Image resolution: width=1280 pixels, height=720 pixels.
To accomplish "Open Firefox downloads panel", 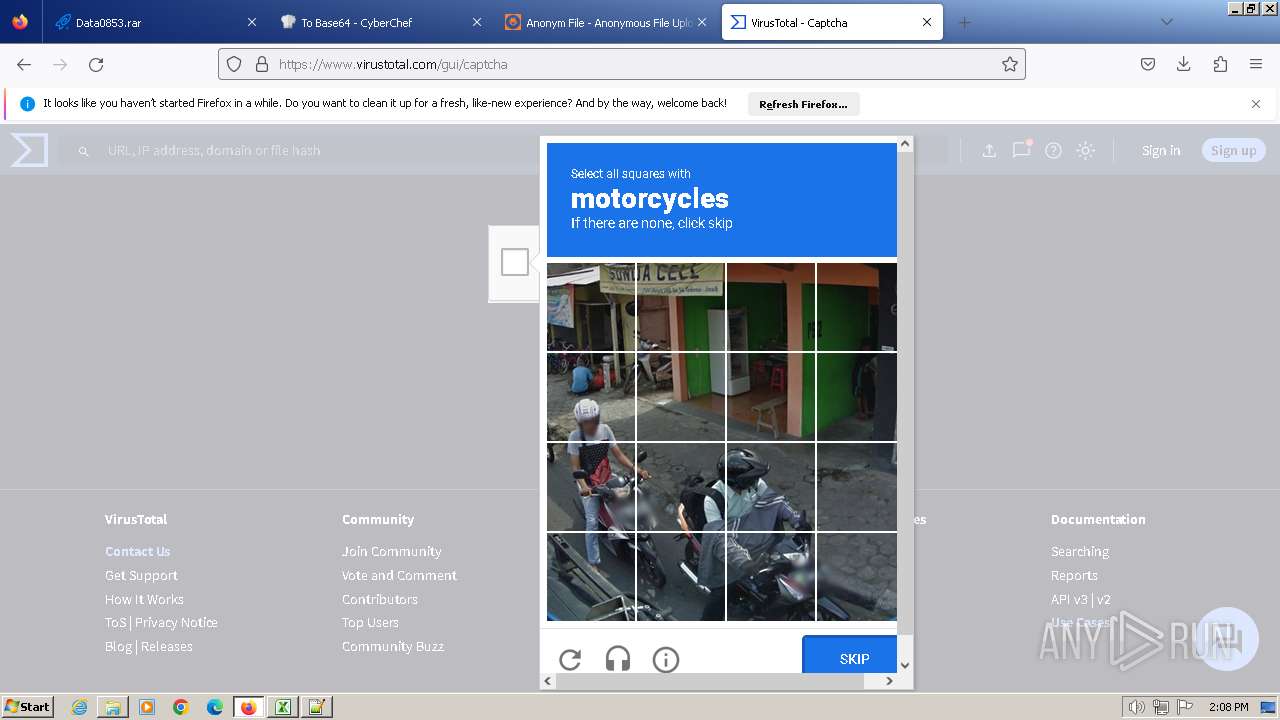I will 1184,64.
